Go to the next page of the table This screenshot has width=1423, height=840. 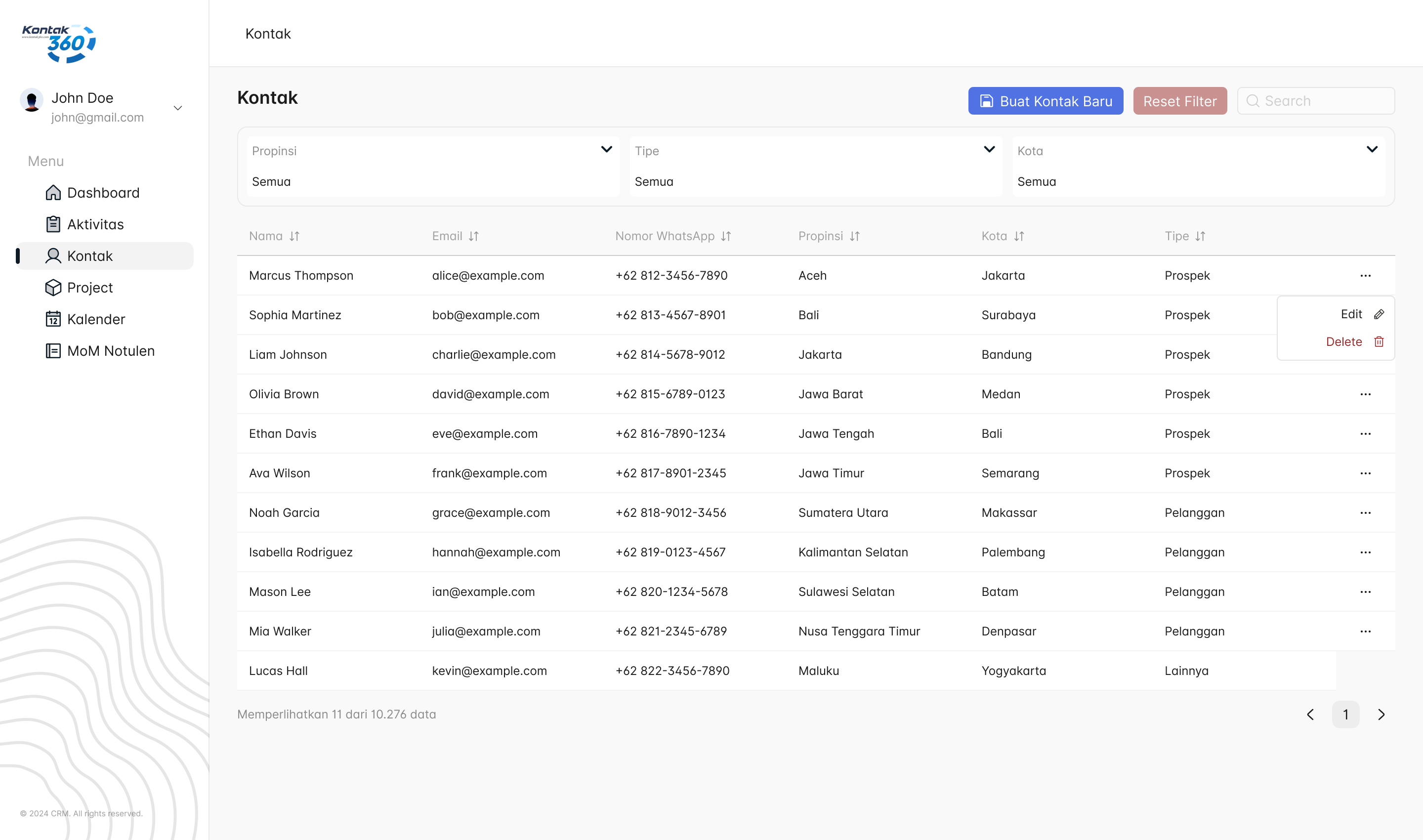(1381, 714)
